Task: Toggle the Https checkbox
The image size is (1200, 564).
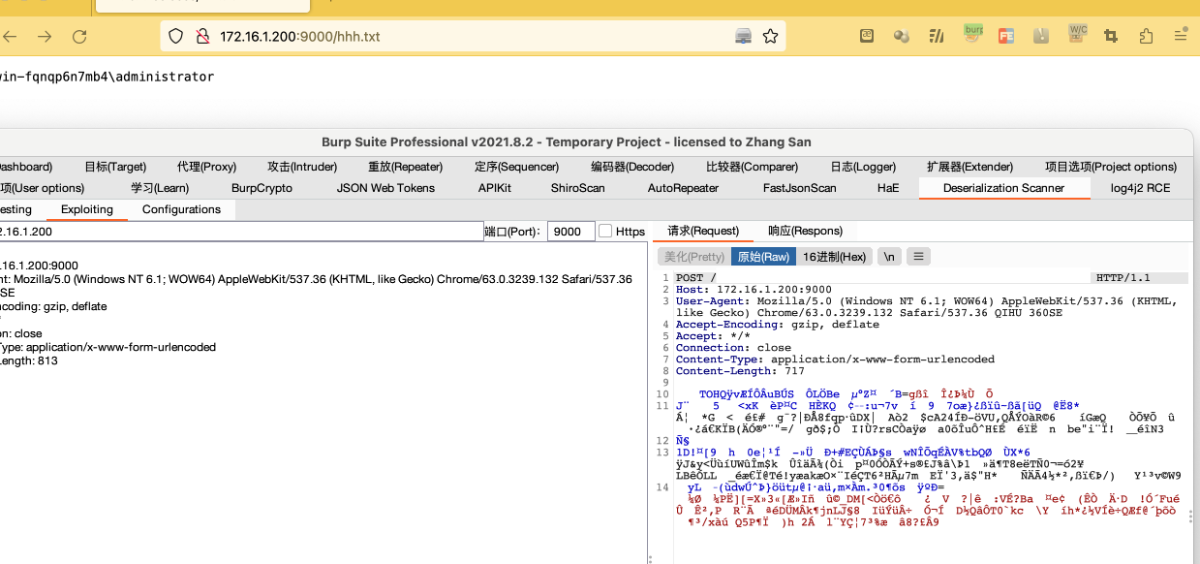Action: click(605, 231)
